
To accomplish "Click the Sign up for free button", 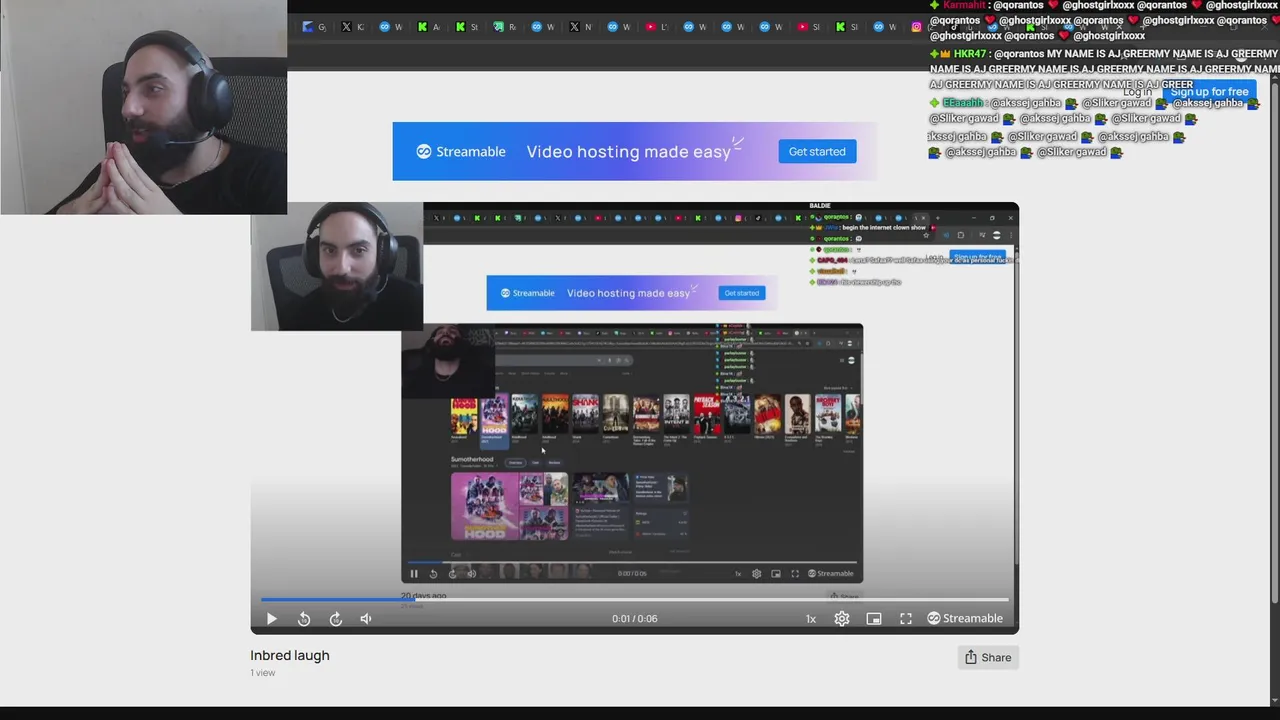I will pyautogui.click(x=1209, y=91).
